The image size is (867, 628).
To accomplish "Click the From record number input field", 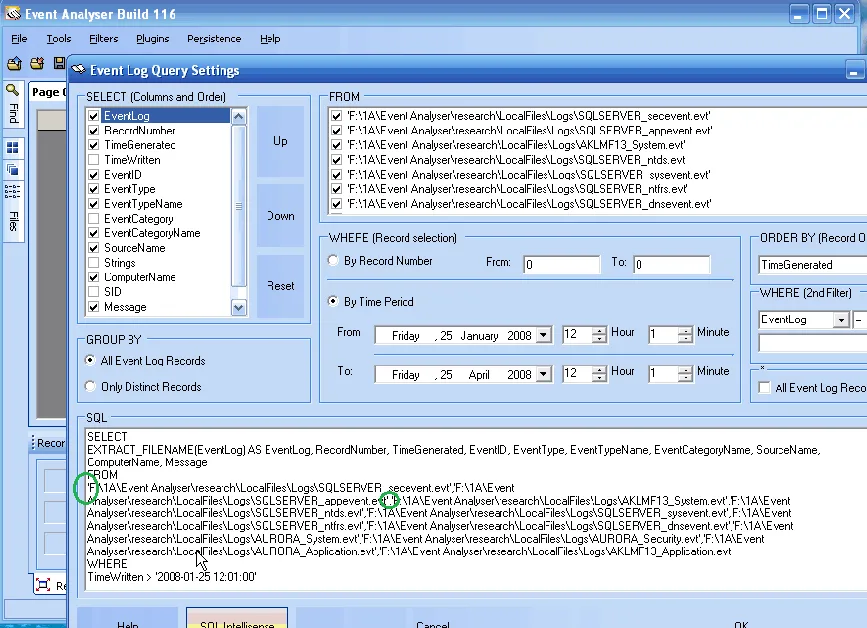I will [561, 264].
